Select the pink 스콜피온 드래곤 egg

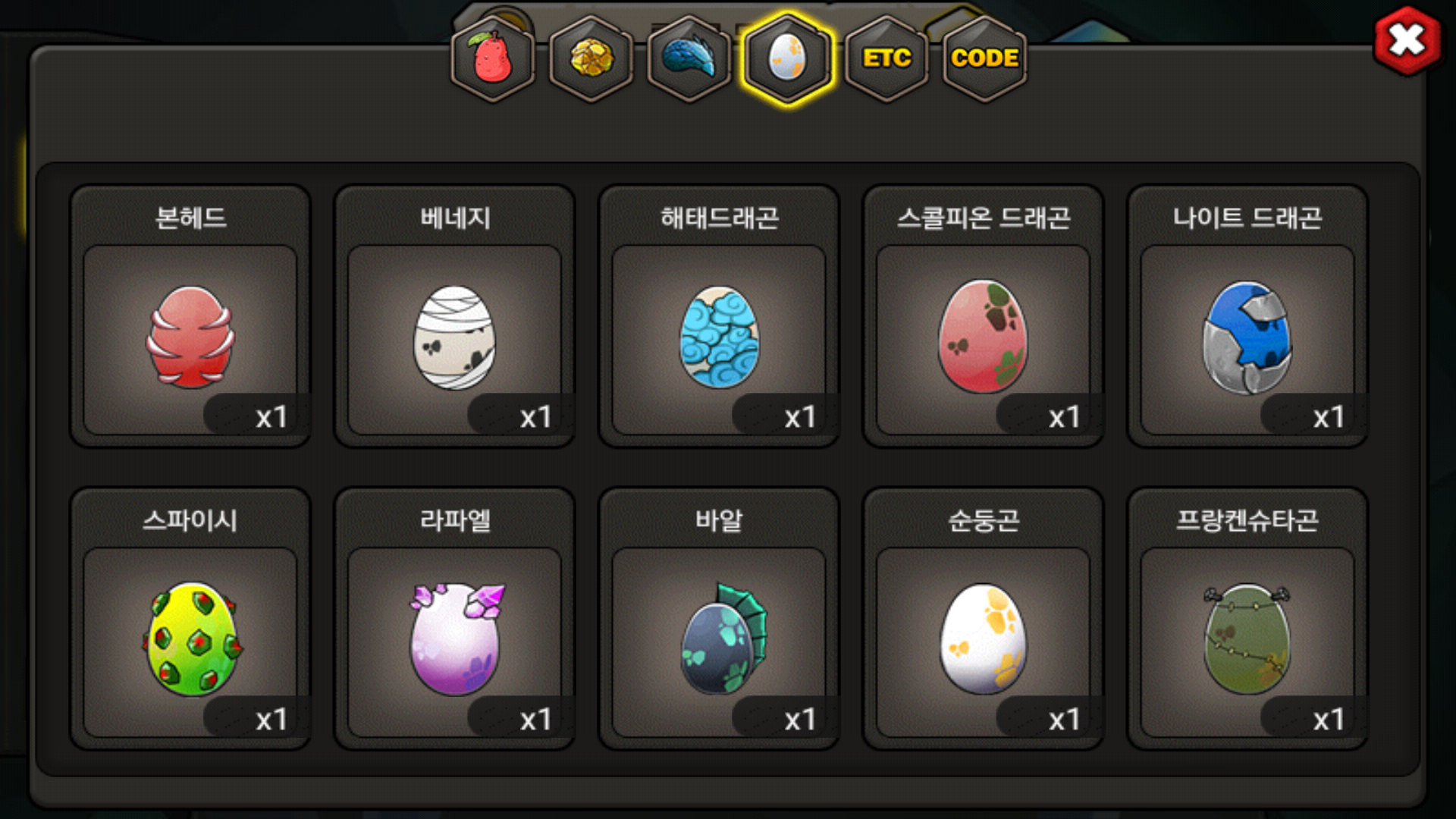[983, 336]
